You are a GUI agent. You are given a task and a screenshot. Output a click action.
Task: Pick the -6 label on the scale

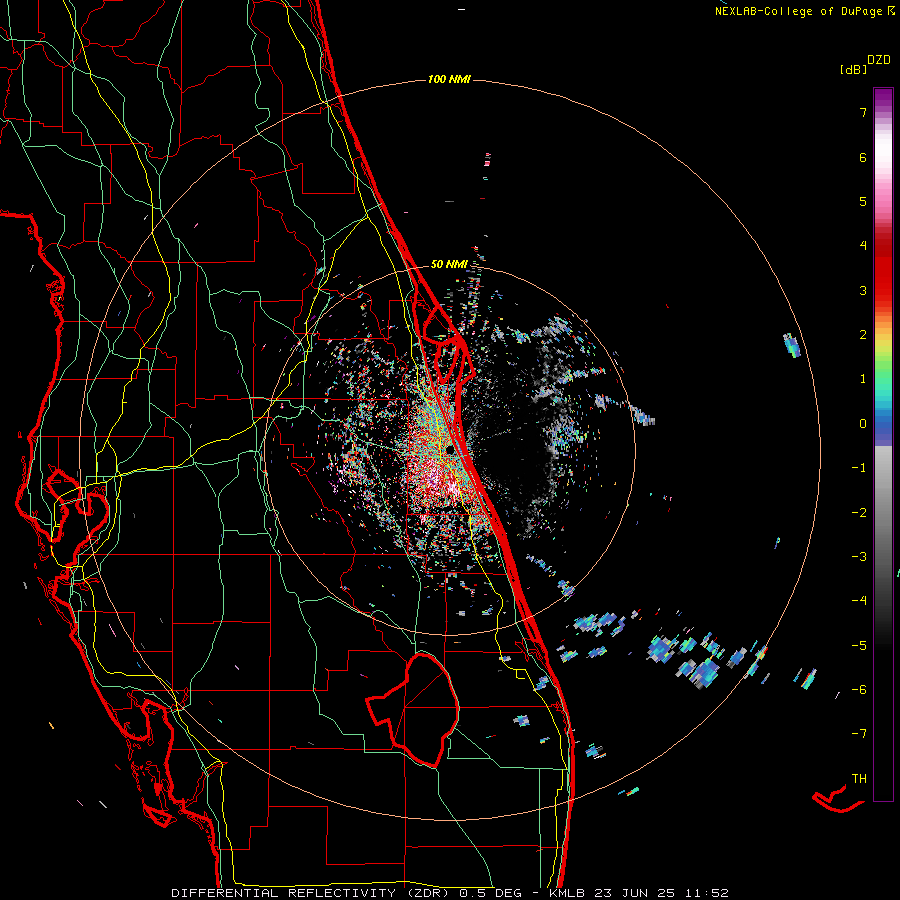tap(859, 689)
